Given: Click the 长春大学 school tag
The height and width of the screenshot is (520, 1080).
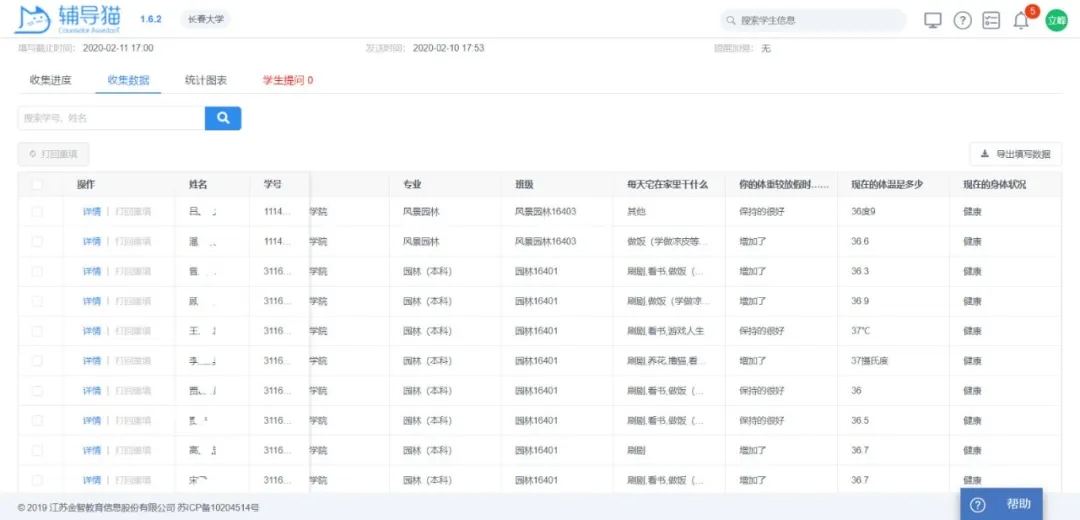Looking at the screenshot, I should (x=205, y=19).
